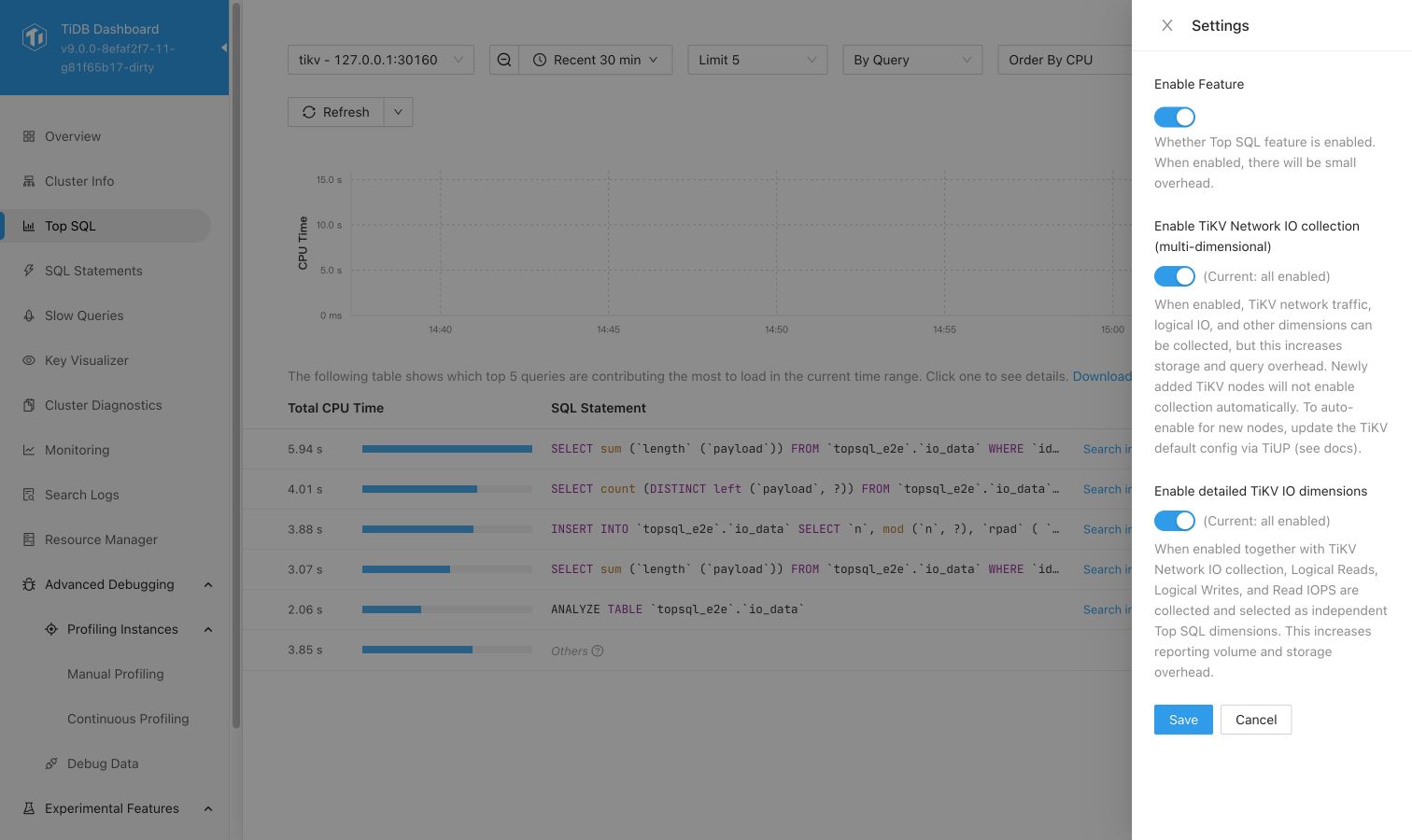Click the Debug Data icon
This screenshot has height=840, width=1412.
tap(51, 763)
